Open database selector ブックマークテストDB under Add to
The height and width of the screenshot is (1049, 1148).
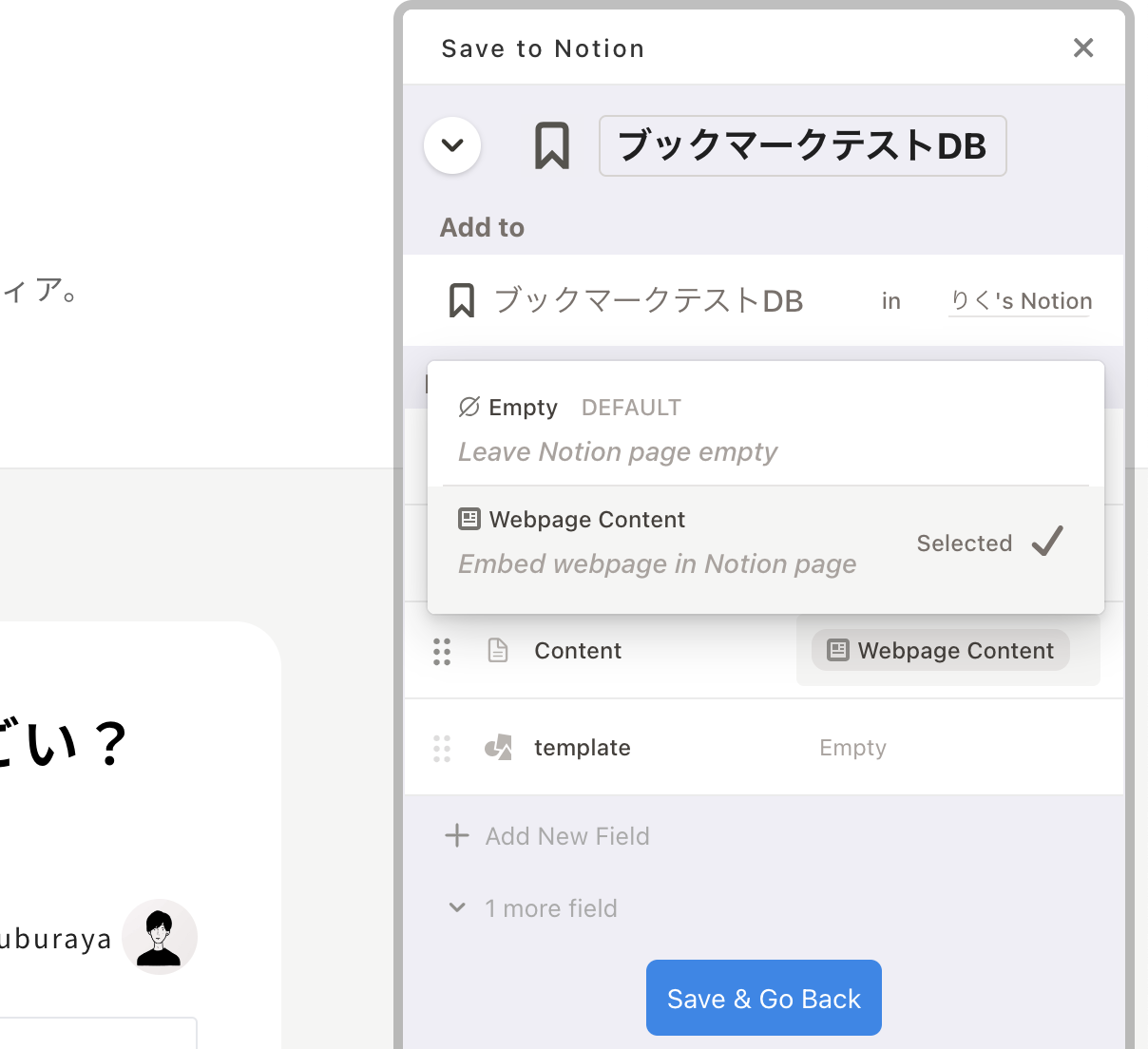(x=648, y=300)
